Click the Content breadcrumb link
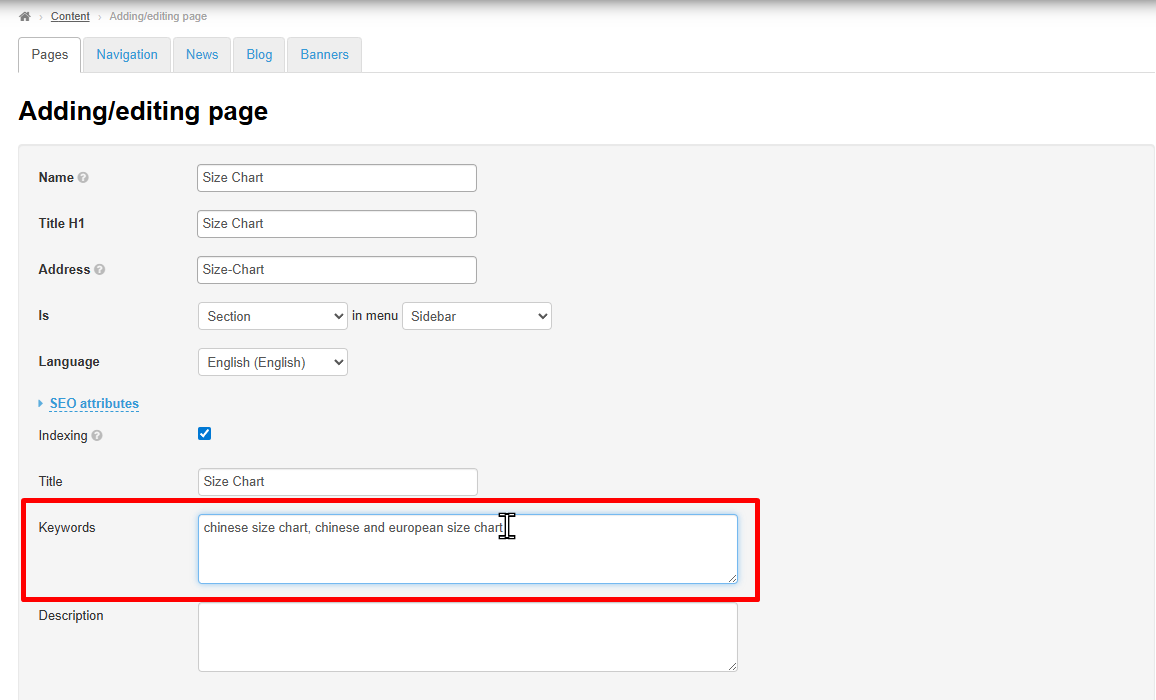This screenshot has width=1156, height=700. pos(70,17)
